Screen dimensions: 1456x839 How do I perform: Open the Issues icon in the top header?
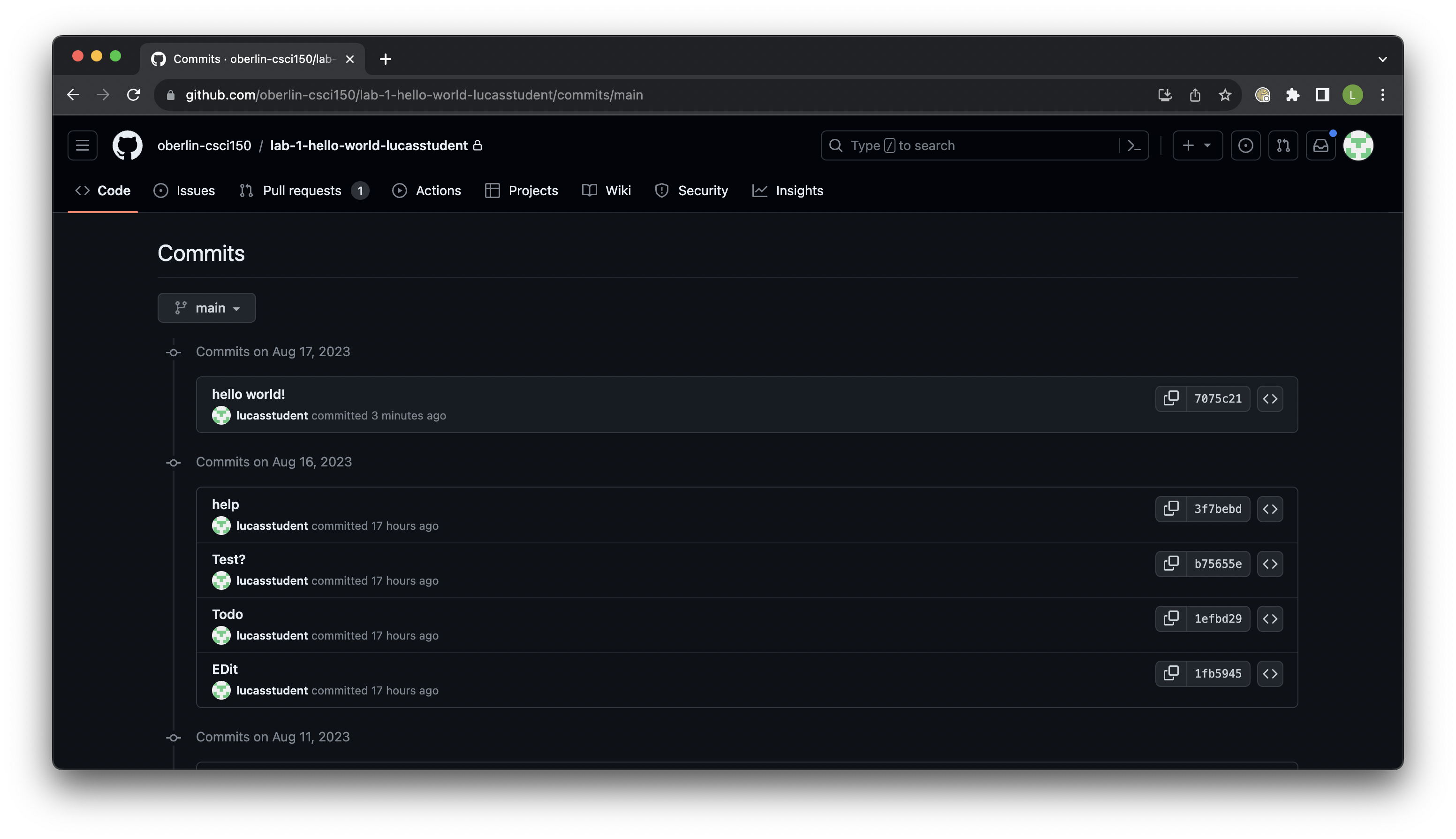[x=1245, y=145]
